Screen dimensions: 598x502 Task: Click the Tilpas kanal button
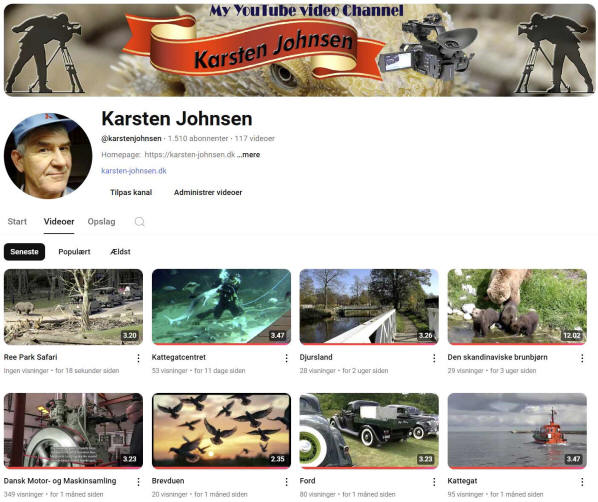(x=131, y=193)
